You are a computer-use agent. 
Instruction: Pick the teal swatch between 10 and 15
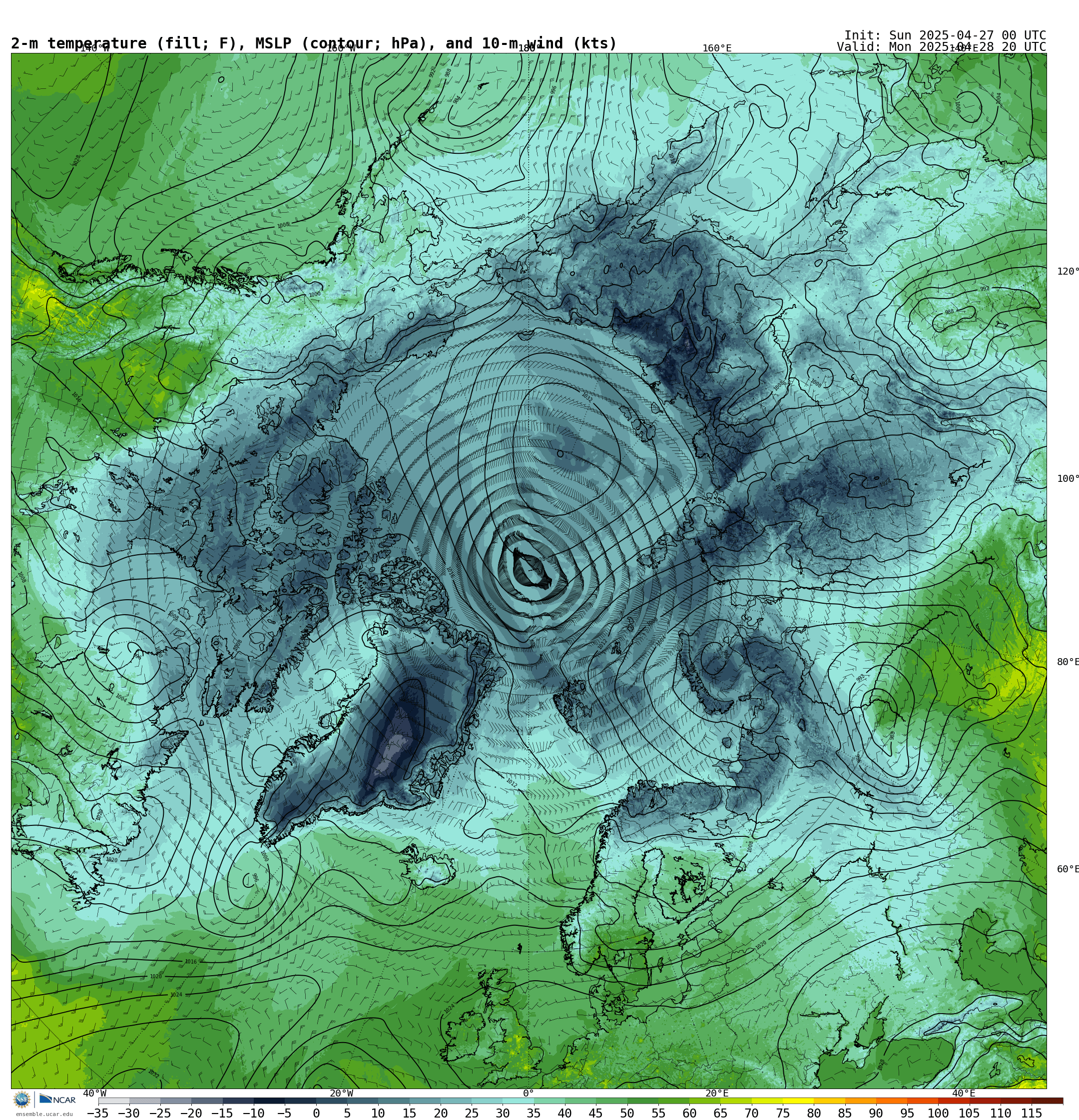[394, 1101]
